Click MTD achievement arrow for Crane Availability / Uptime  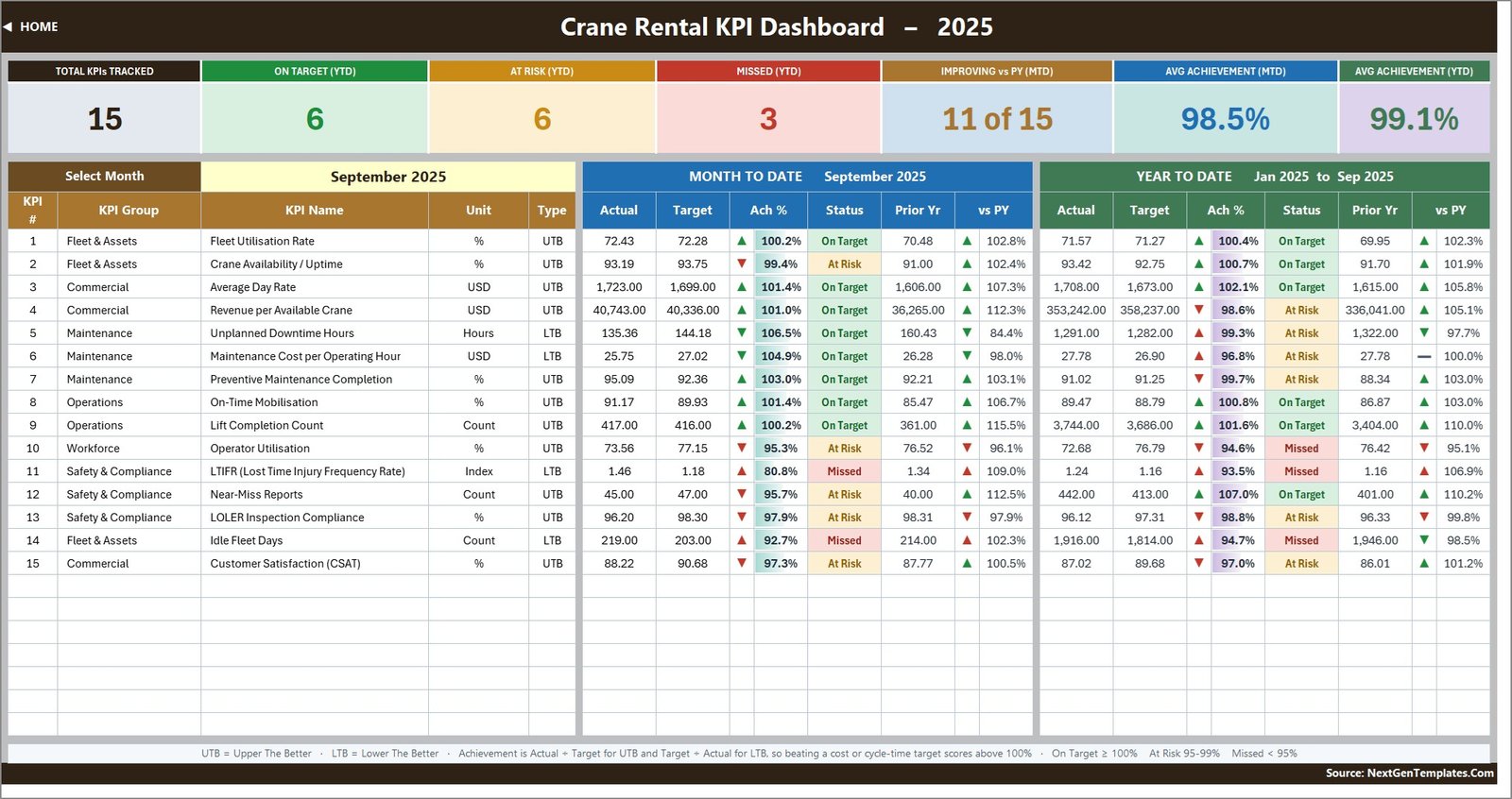tap(742, 264)
